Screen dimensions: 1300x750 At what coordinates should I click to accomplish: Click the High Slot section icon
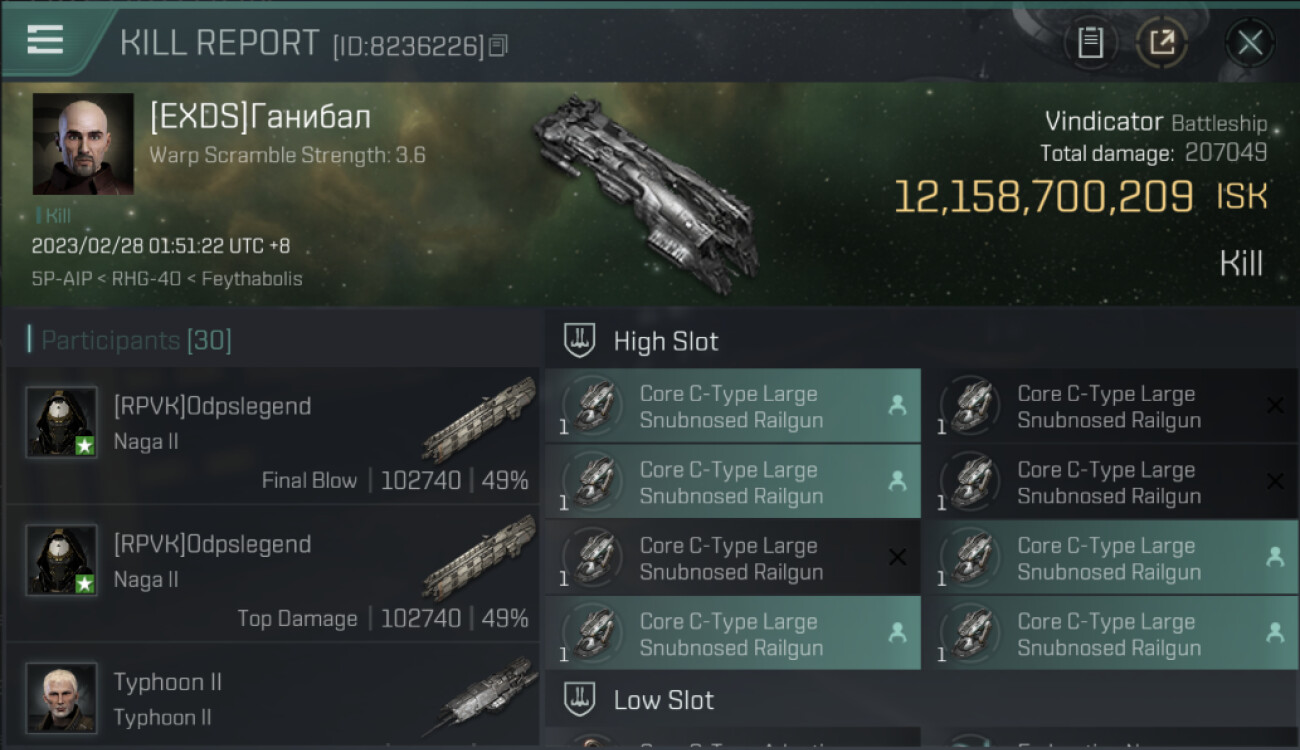(x=580, y=341)
